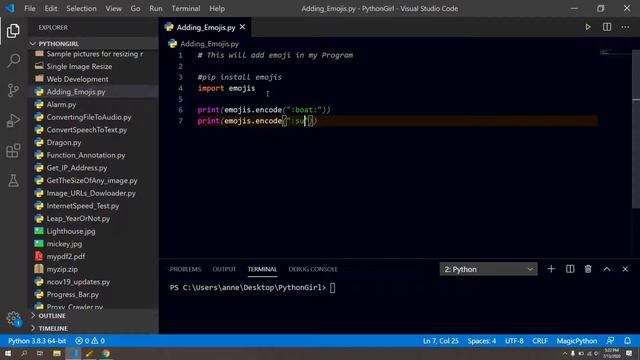Switch to the PROBLEMS panel tab
640x360 pixels.
(x=185, y=269)
